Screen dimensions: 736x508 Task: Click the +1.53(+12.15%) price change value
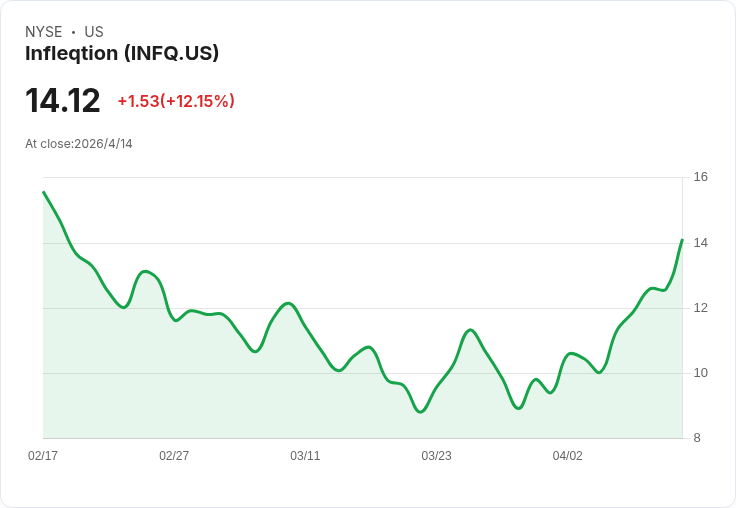(x=176, y=101)
